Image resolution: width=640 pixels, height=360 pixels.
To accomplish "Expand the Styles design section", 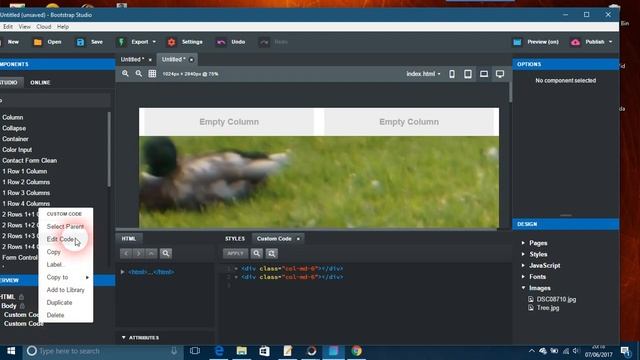I will click(x=524, y=254).
